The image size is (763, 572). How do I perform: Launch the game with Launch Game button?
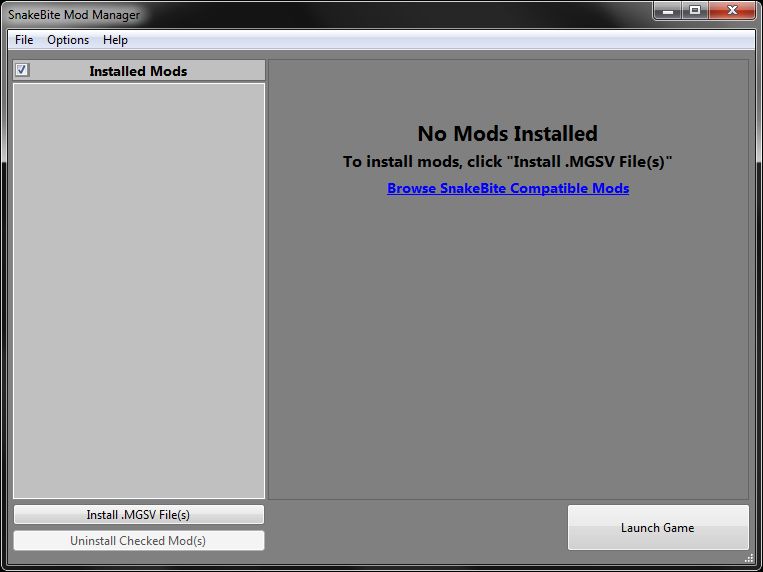658,528
